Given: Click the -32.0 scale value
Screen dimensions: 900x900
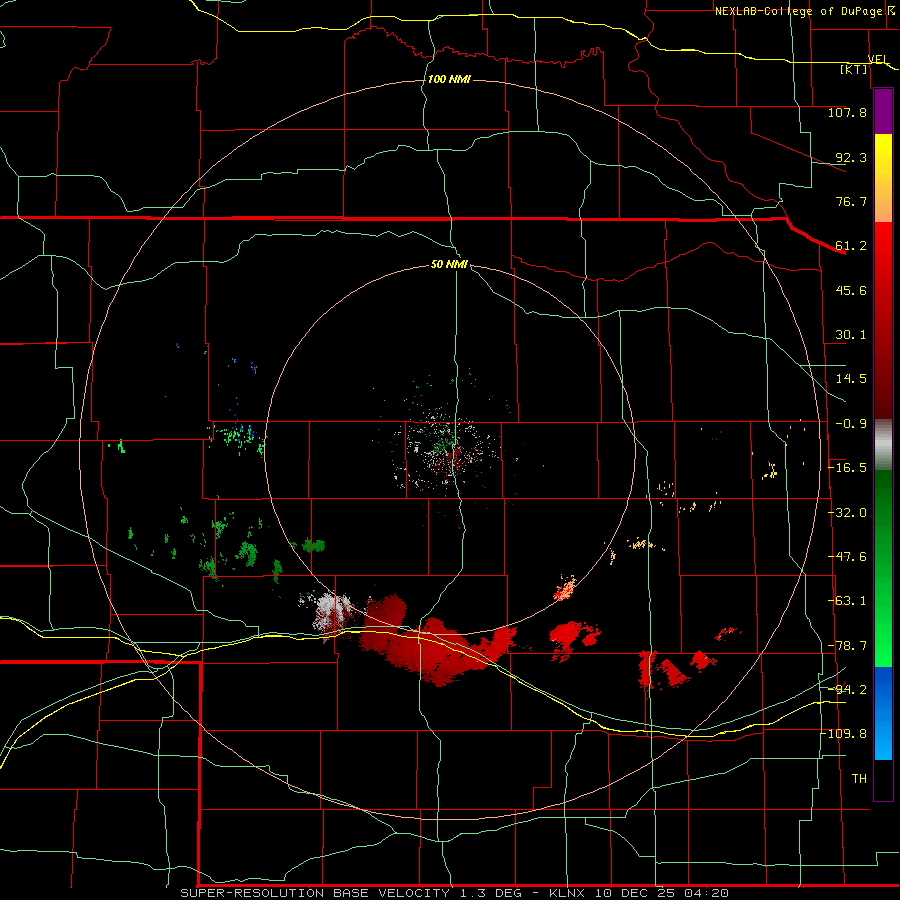Looking at the screenshot, I should point(847,513).
